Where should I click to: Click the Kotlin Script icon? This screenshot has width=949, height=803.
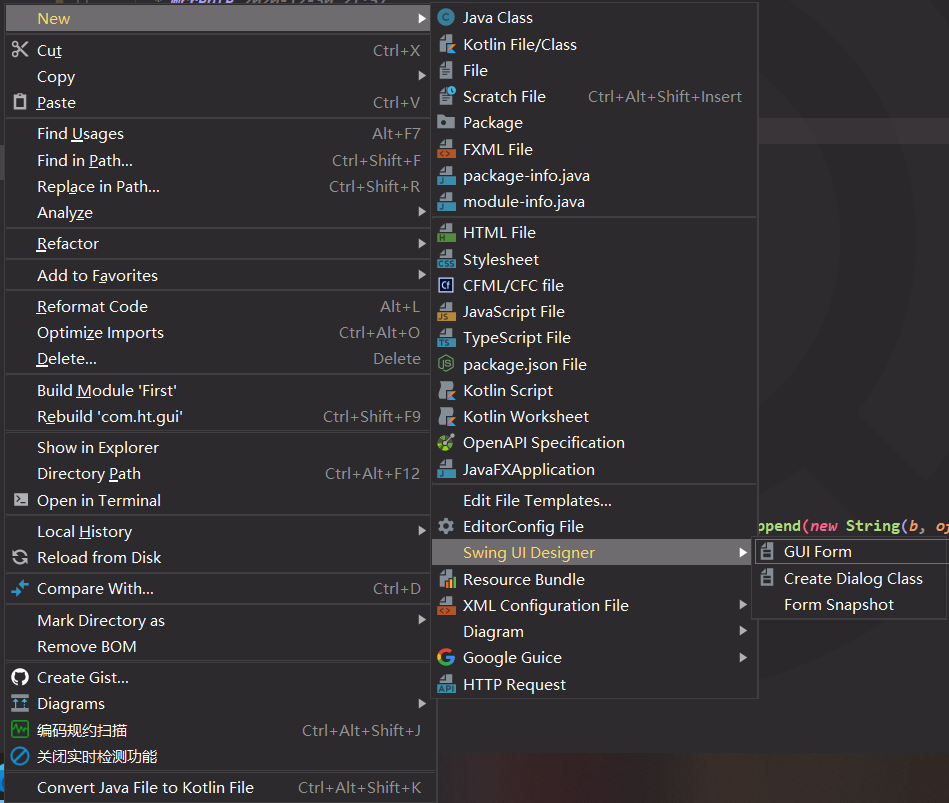[446, 390]
